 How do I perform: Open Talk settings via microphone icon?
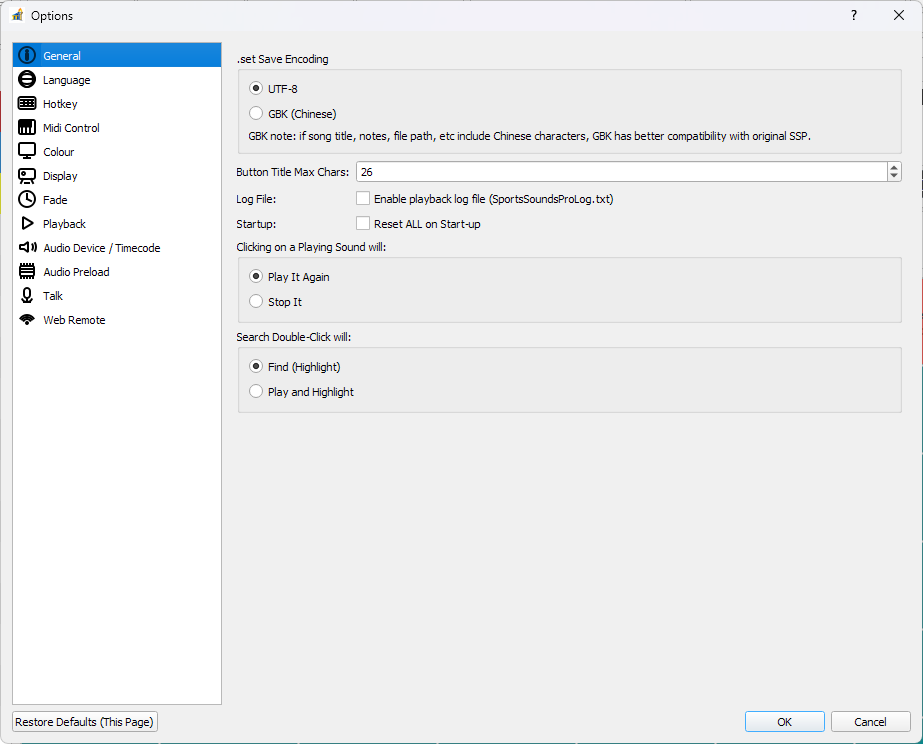pos(28,295)
